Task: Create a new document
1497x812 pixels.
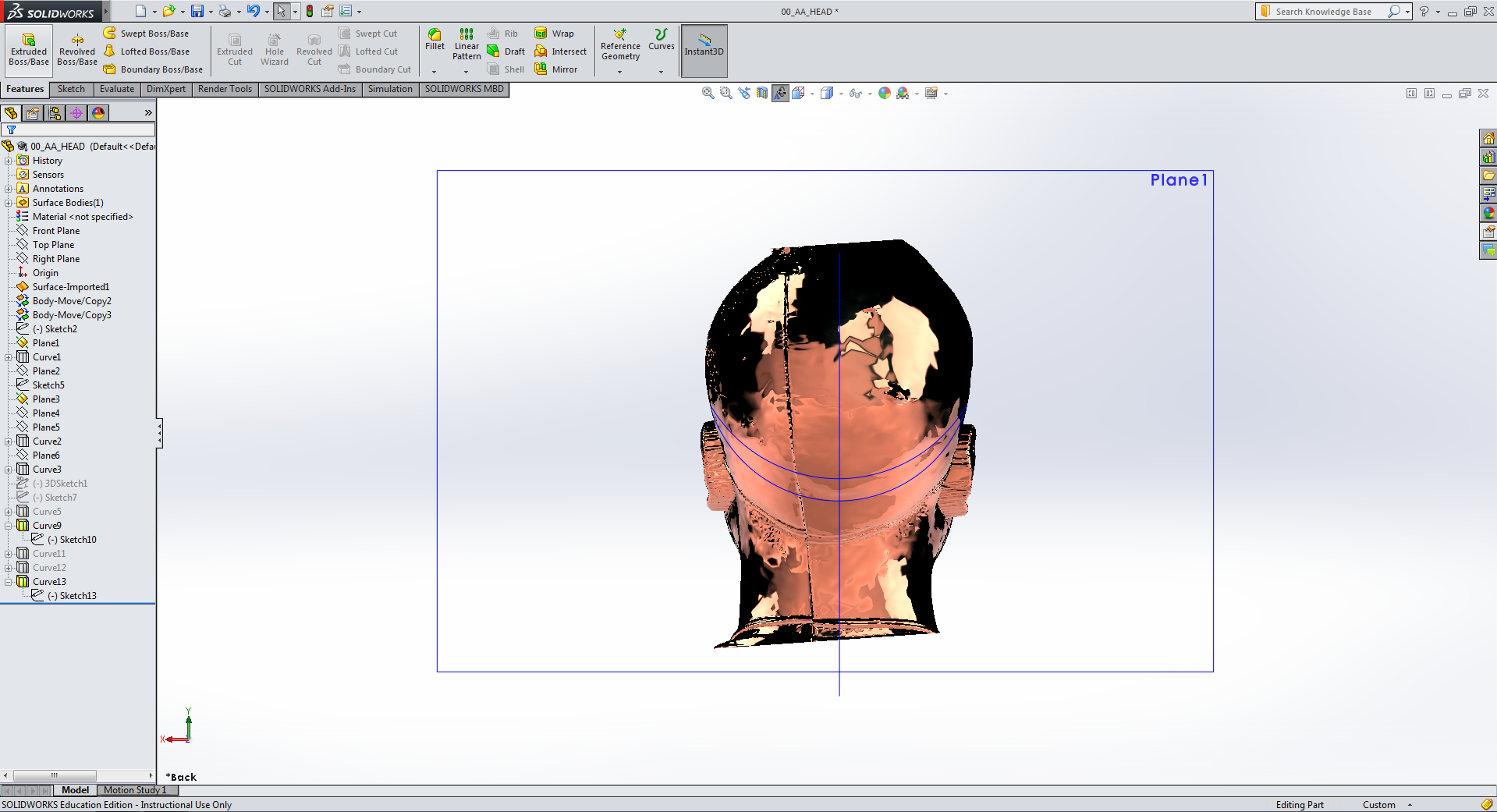Action: [140, 11]
